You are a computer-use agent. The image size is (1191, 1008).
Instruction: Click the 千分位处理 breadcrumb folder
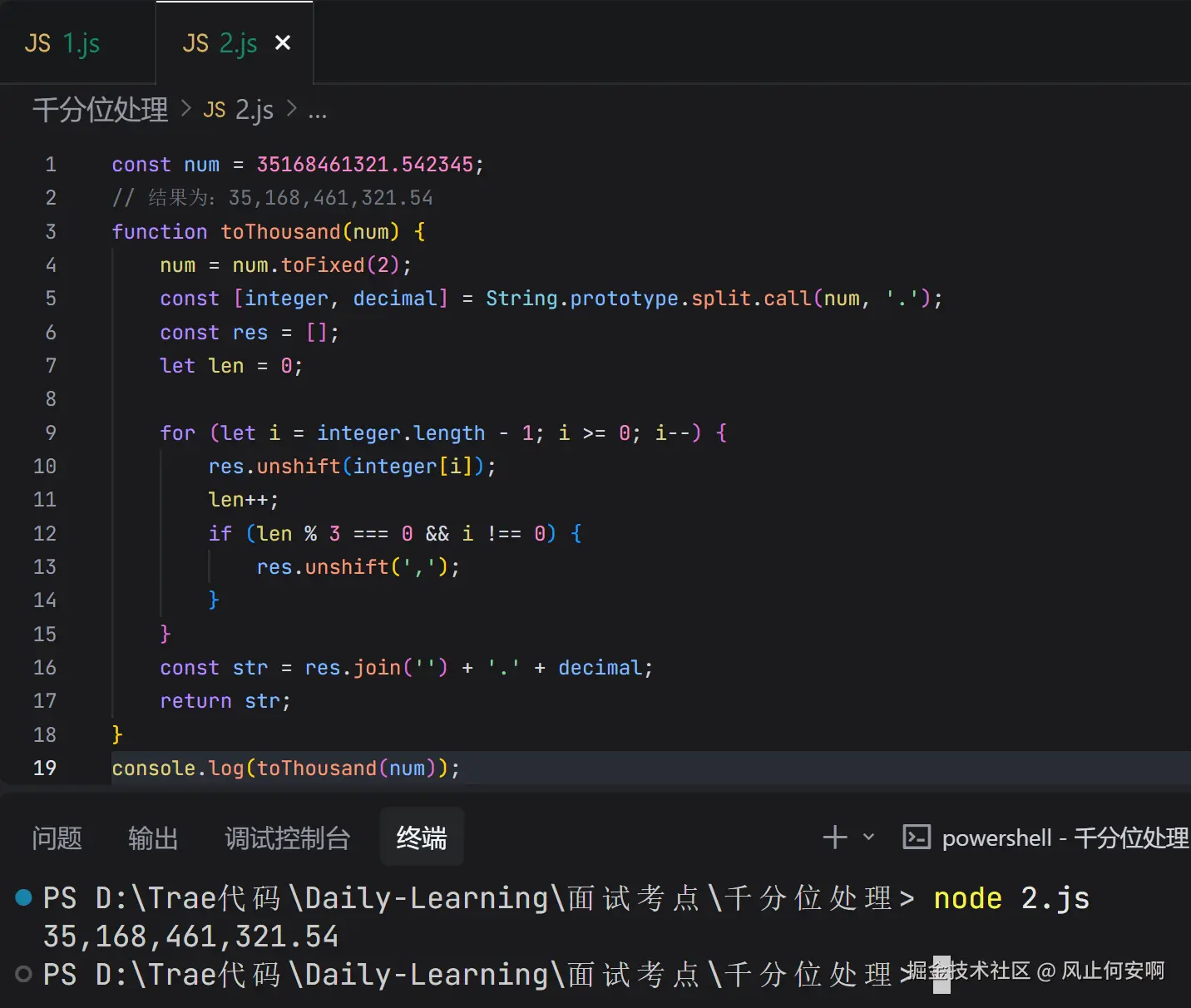(100, 110)
